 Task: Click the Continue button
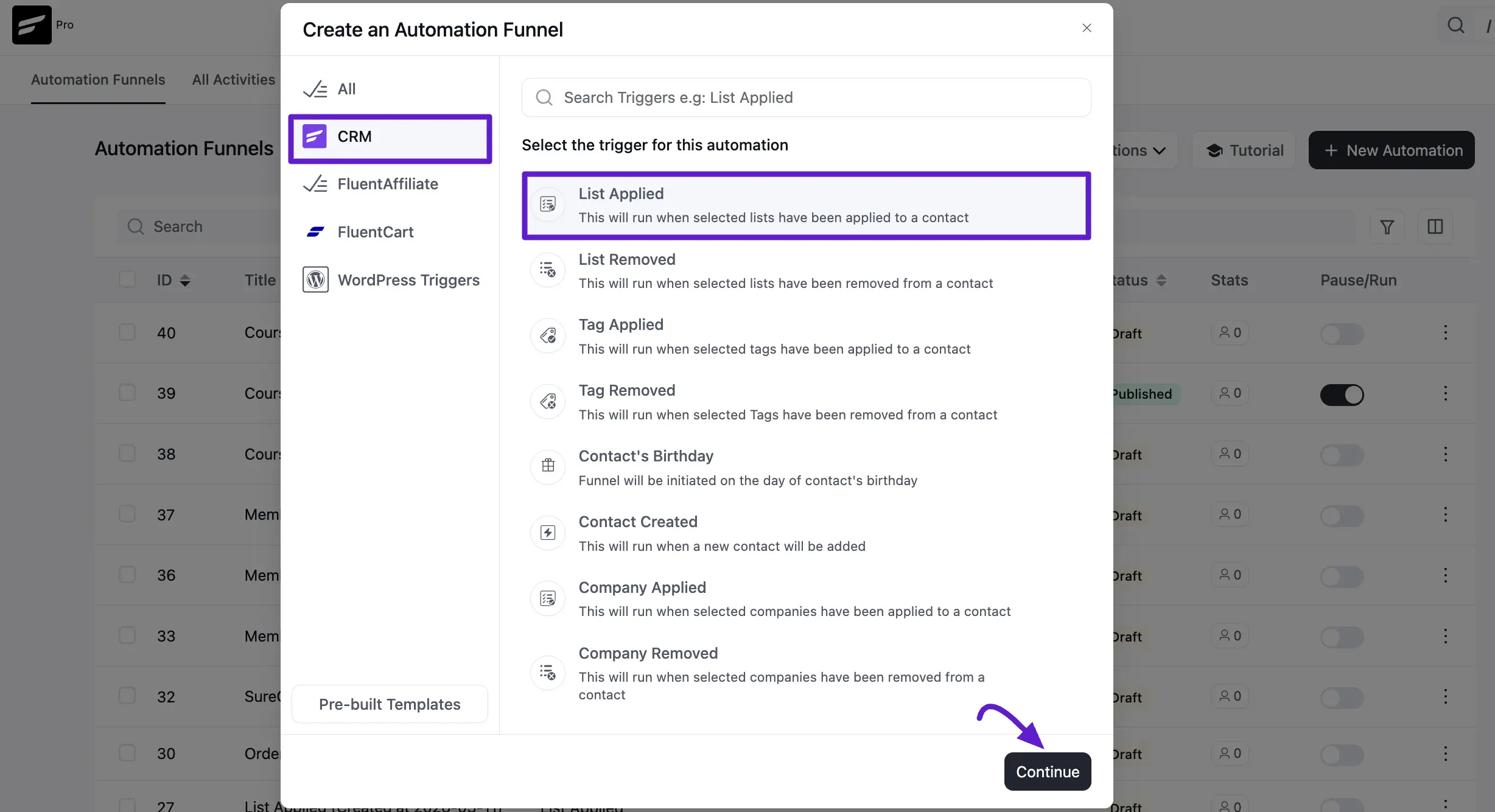(1048, 772)
